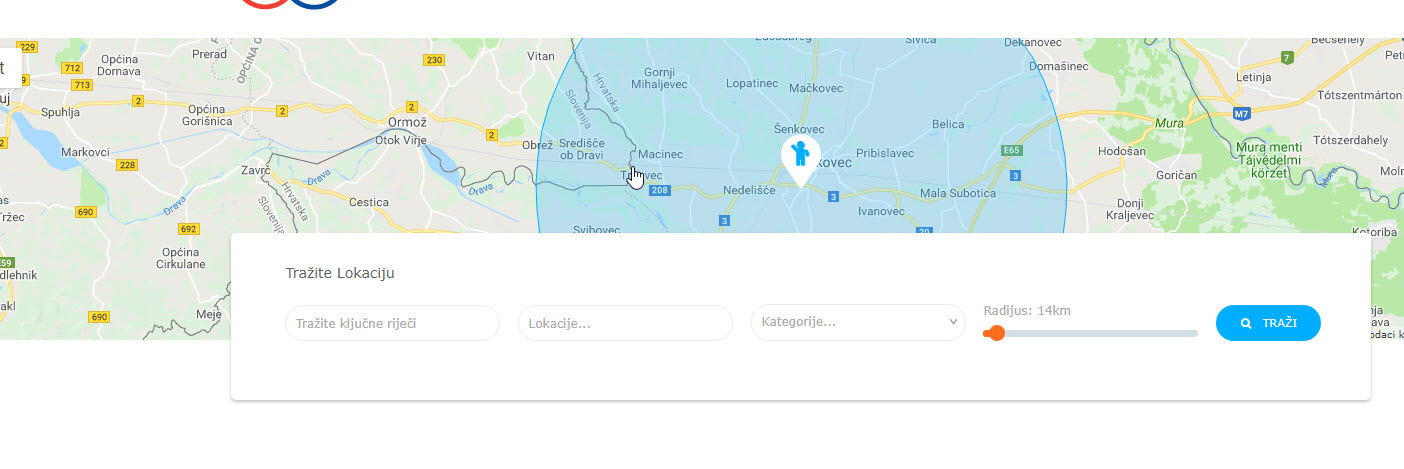Click the 230 road shield near Vitan
1404x469 pixels.
(x=433, y=60)
